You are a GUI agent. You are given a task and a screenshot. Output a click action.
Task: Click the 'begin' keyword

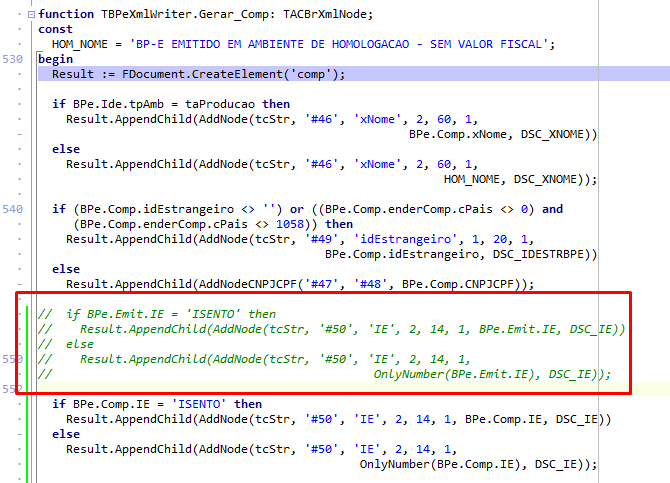point(56,59)
